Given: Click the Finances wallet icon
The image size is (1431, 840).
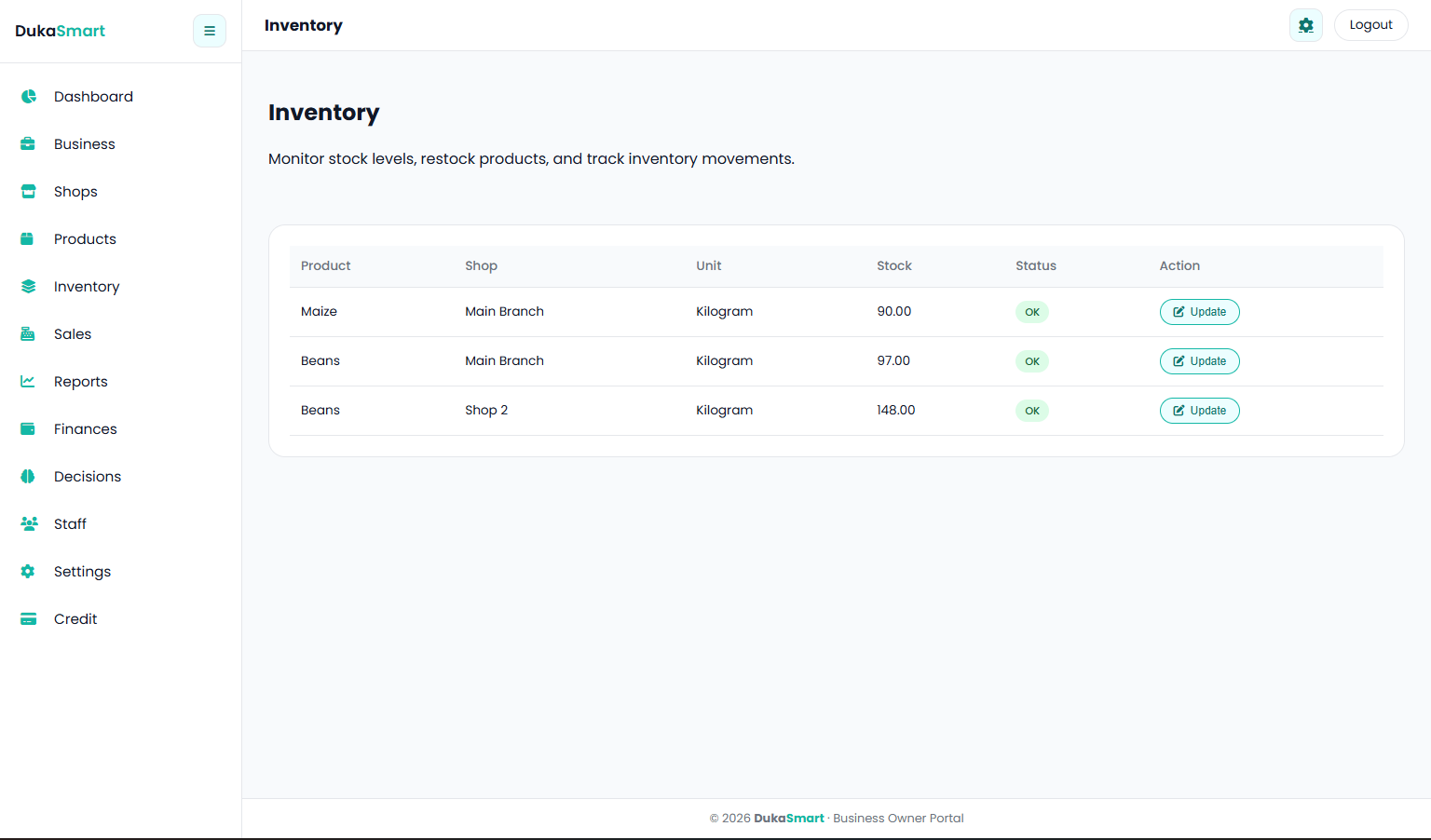Looking at the screenshot, I should tap(28, 429).
